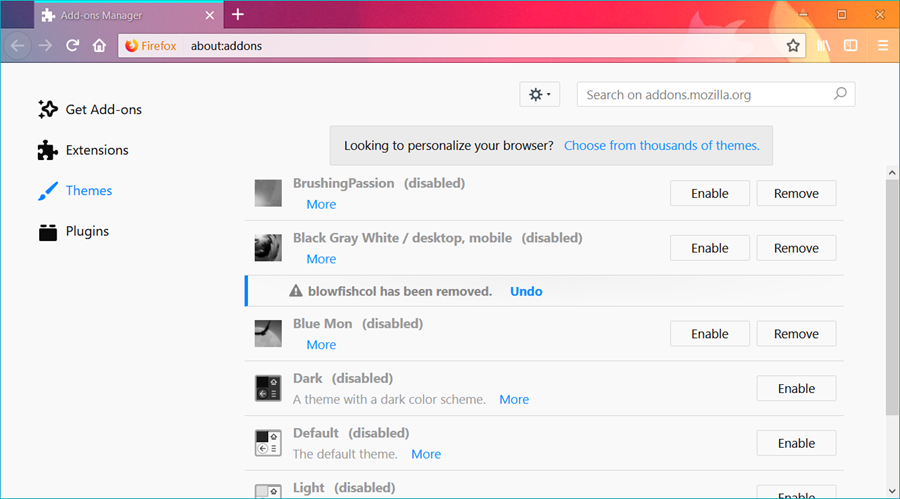The width and height of the screenshot is (900, 499).
Task: Open Extensions category
Action: point(83,150)
